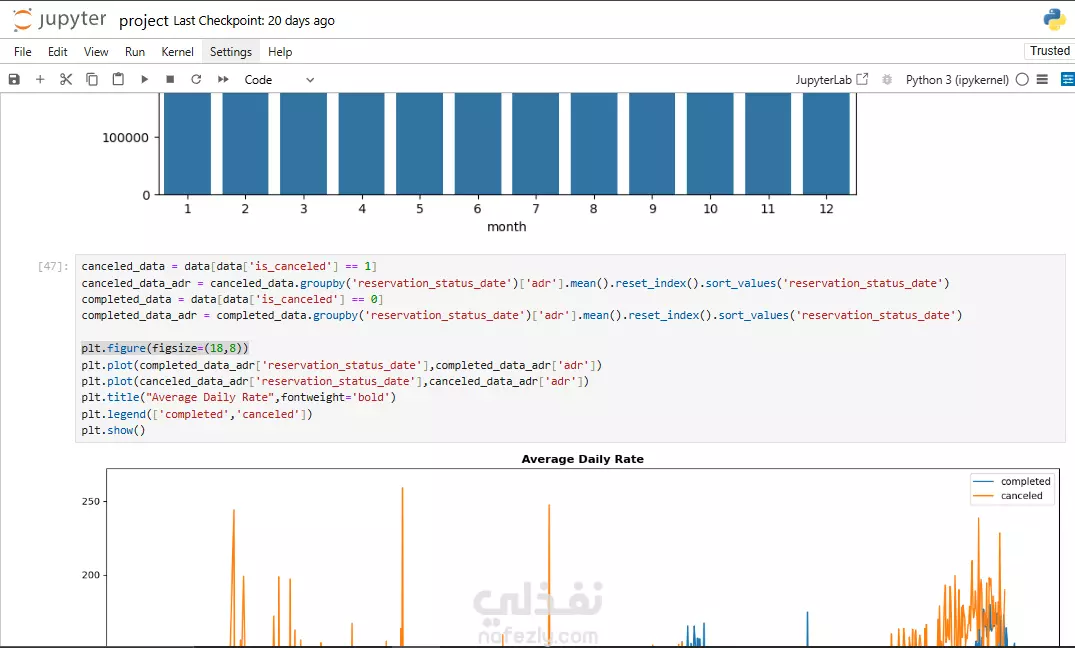The width and height of the screenshot is (1075, 648).
Task: Click the bar for month 1
Action: click(x=187, y=144)
